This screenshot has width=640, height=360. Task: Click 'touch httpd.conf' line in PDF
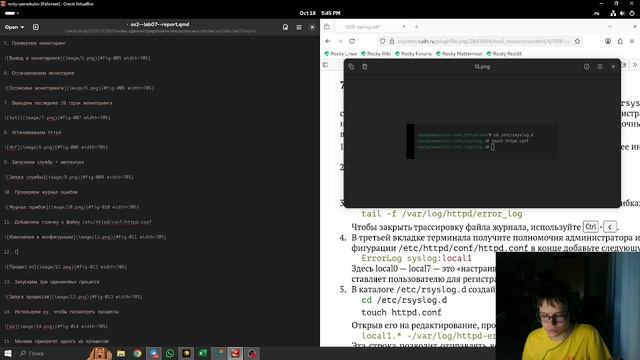tap(401, 313)
